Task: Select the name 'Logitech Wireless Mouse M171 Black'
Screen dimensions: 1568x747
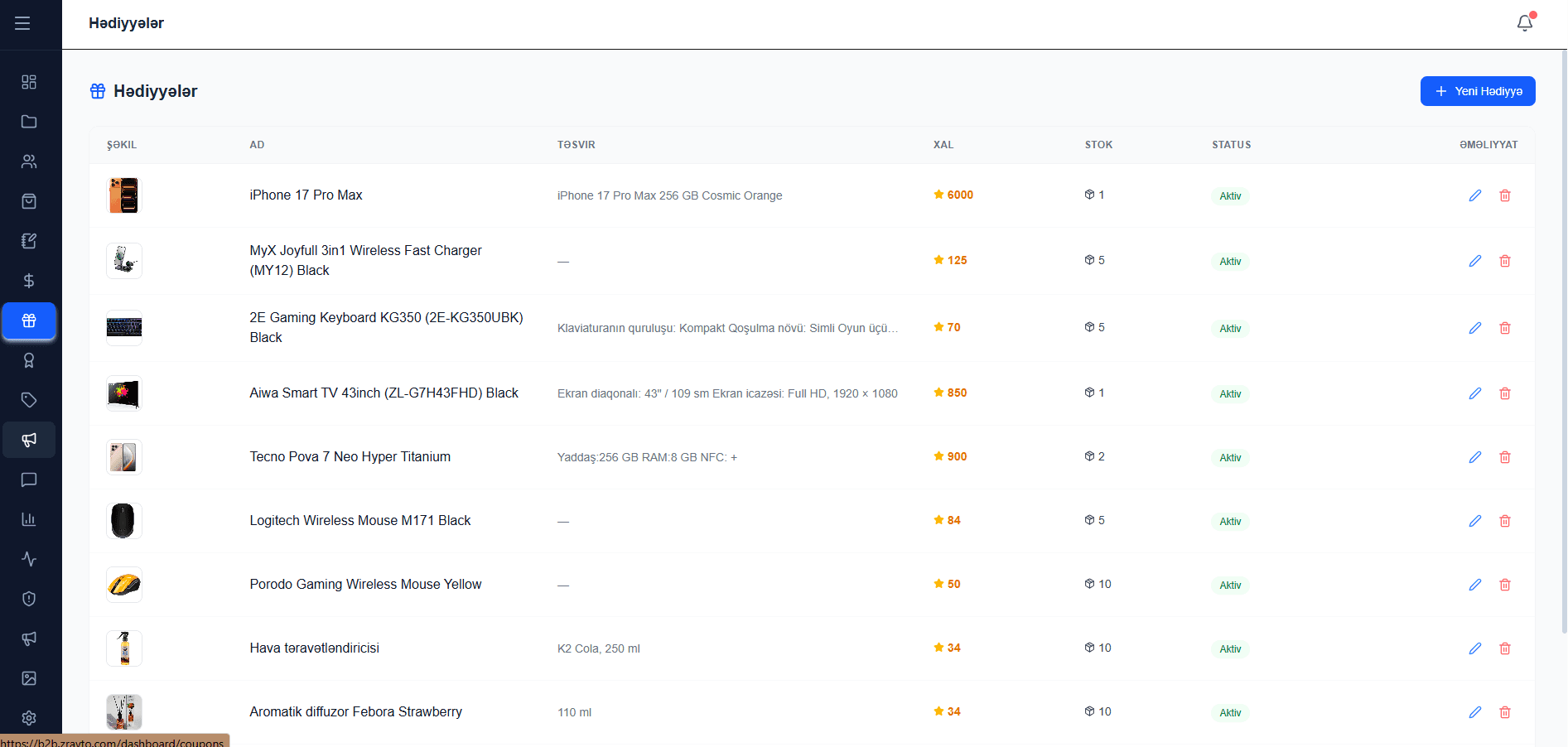Action: click(x=360, y=521)
